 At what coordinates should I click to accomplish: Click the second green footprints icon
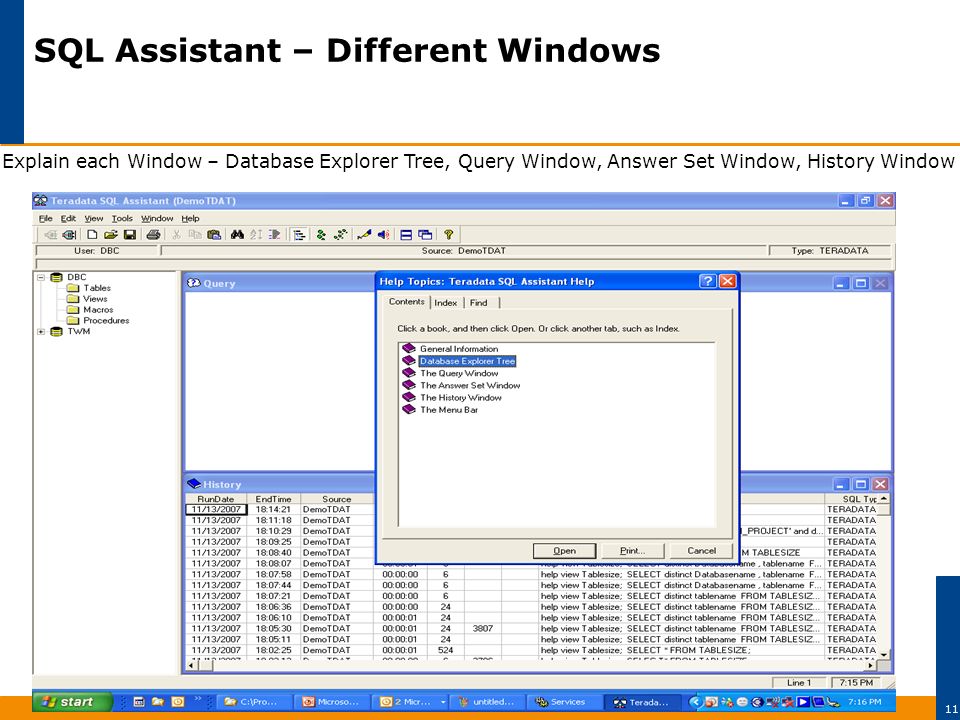(340, 234)
